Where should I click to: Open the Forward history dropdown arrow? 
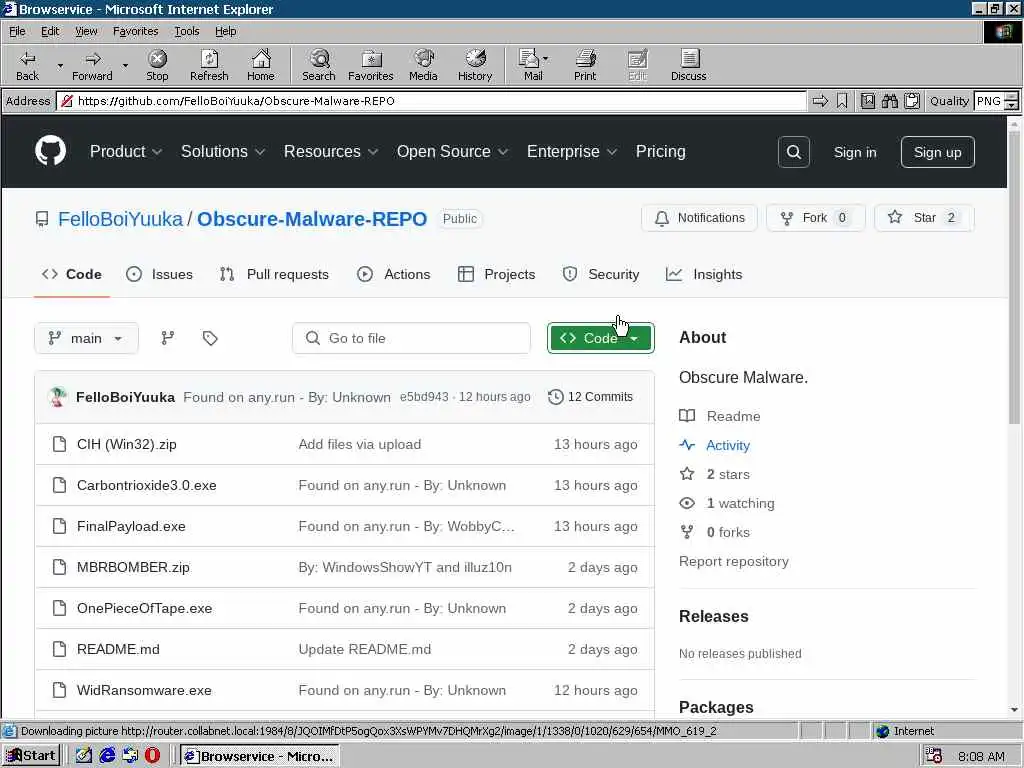[125, 65]
